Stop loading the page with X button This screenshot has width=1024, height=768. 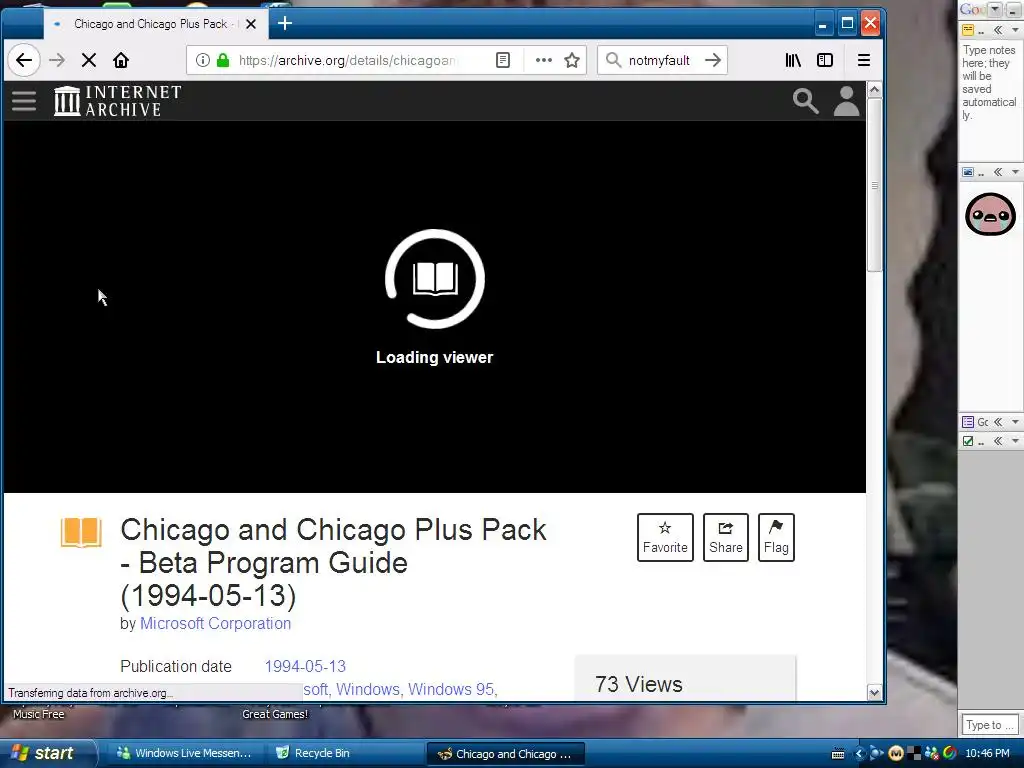tap(89, 60)
